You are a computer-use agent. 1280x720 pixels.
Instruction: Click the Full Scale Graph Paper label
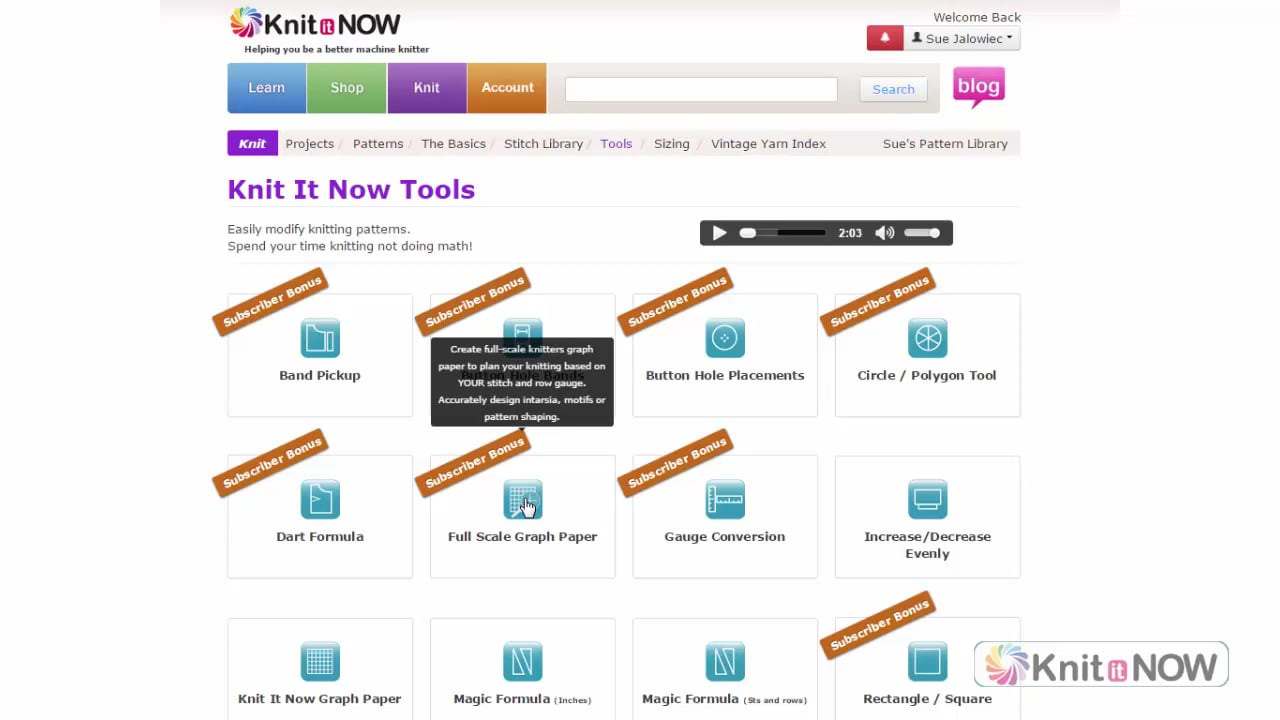coord(522,537)
